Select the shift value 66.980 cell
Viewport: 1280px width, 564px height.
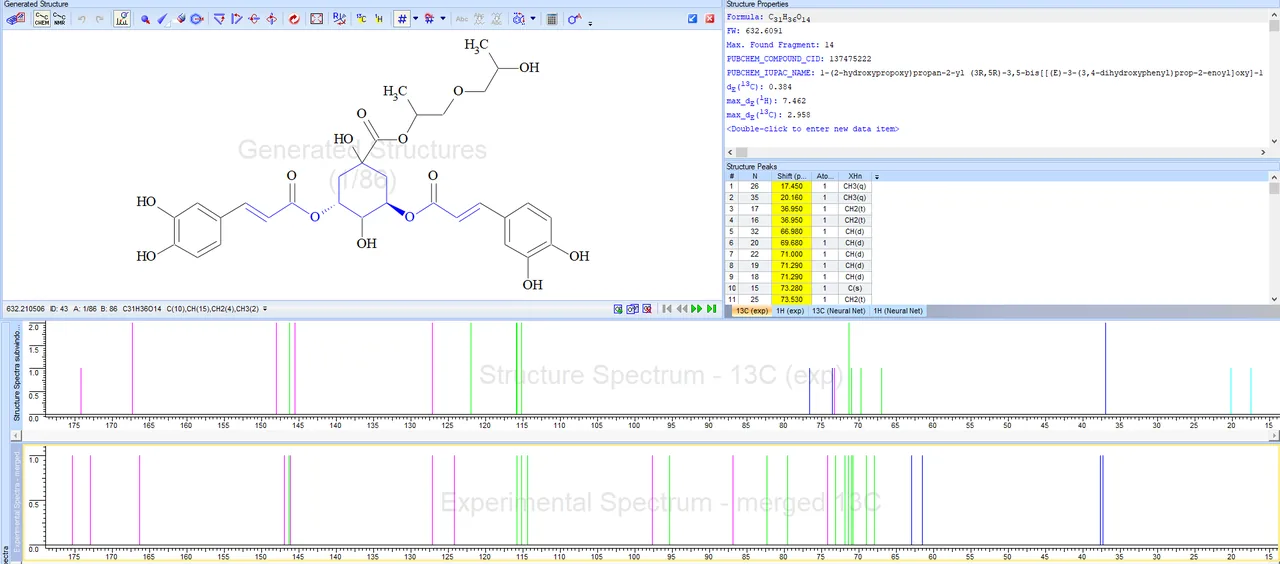point(792,231)
